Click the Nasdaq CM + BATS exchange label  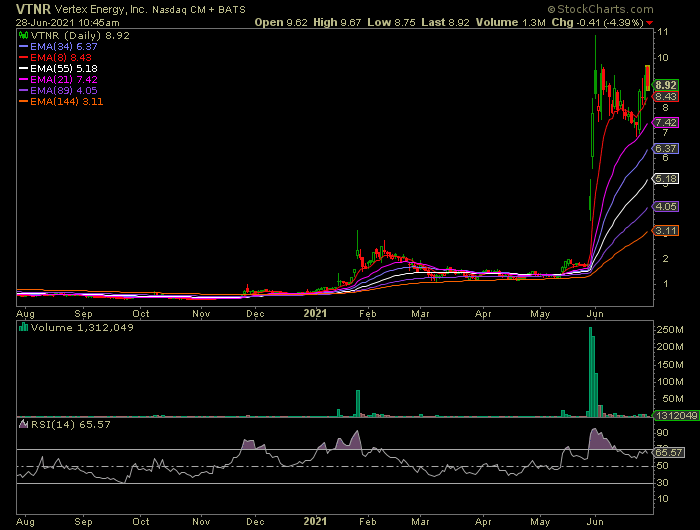click(199, 10)
